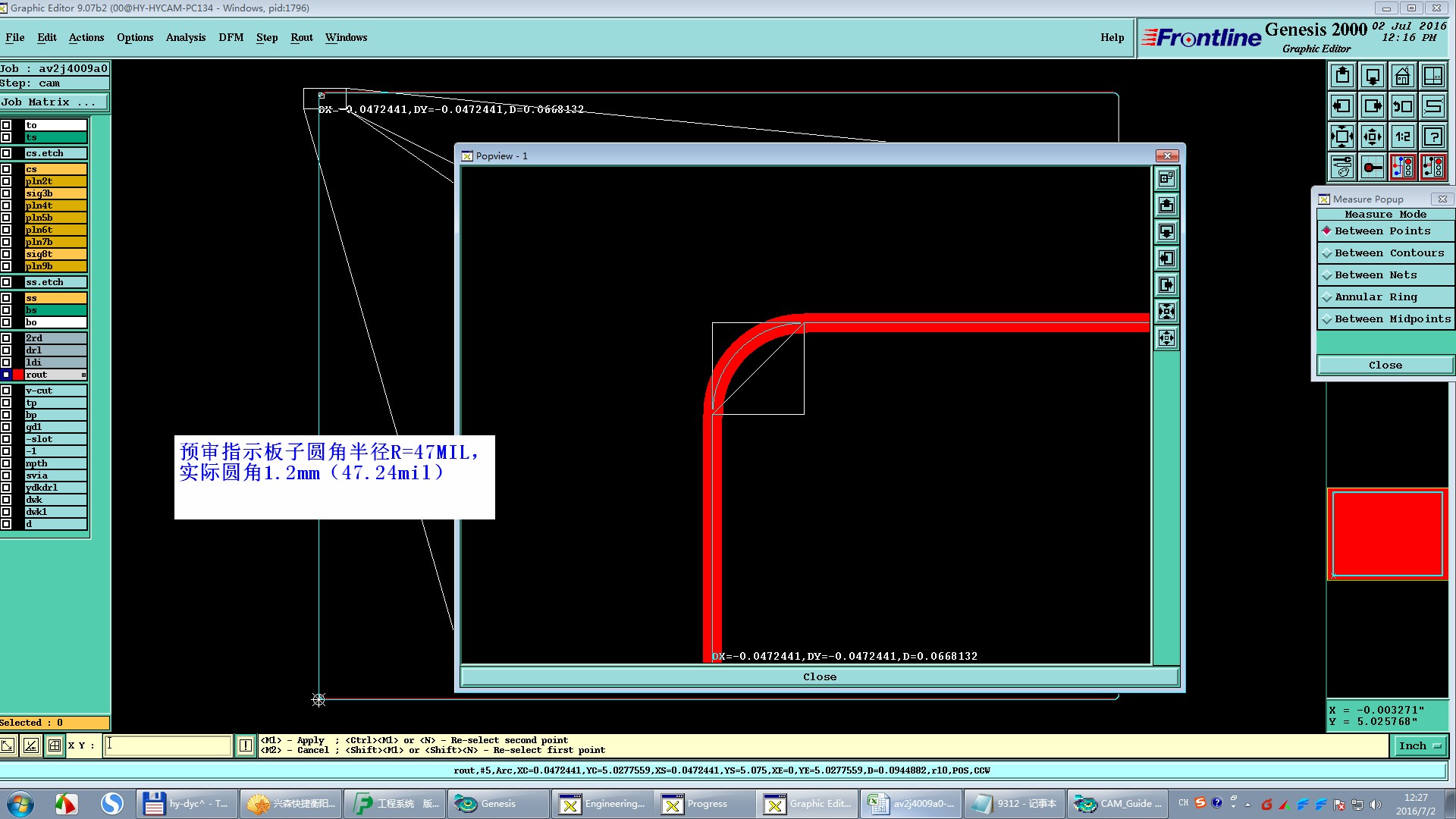Open Windows Start button
The image size is (1456, 819).
click(20, 804)
